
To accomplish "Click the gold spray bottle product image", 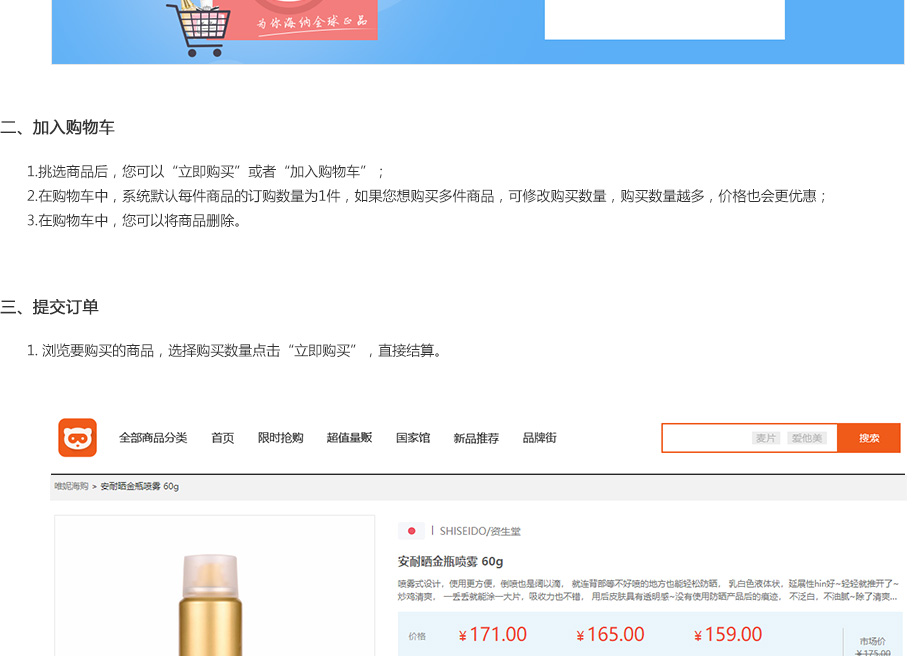I will click(210, 604).
